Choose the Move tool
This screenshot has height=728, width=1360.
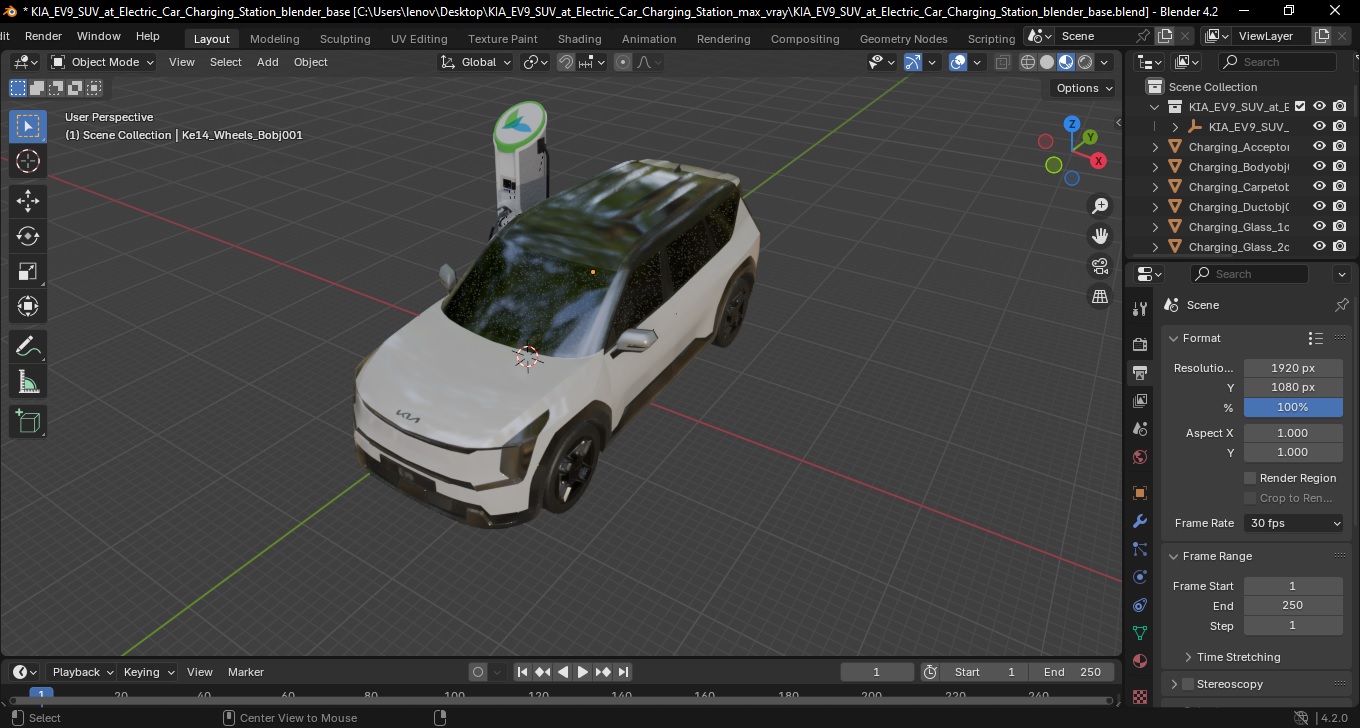[x=28, y=201]
